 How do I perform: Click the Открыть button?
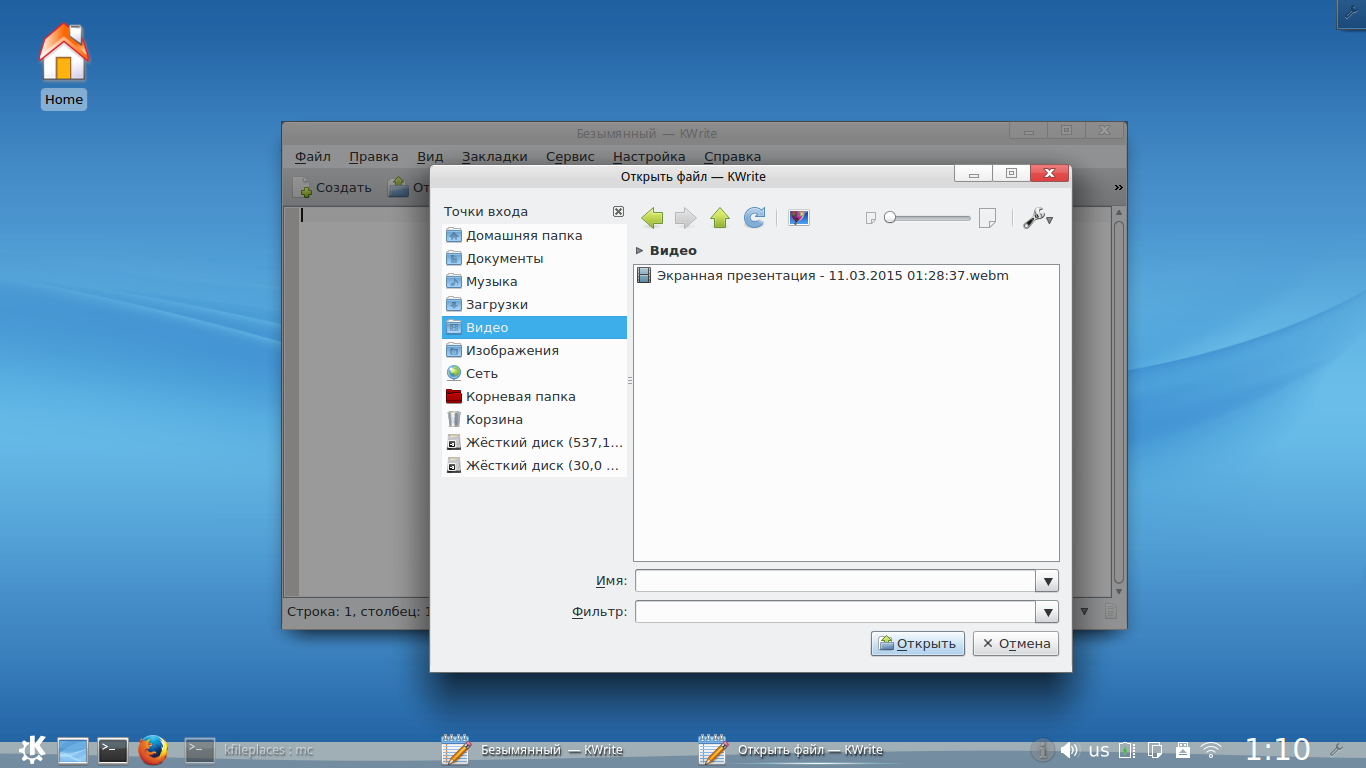[x=917, y=644]
